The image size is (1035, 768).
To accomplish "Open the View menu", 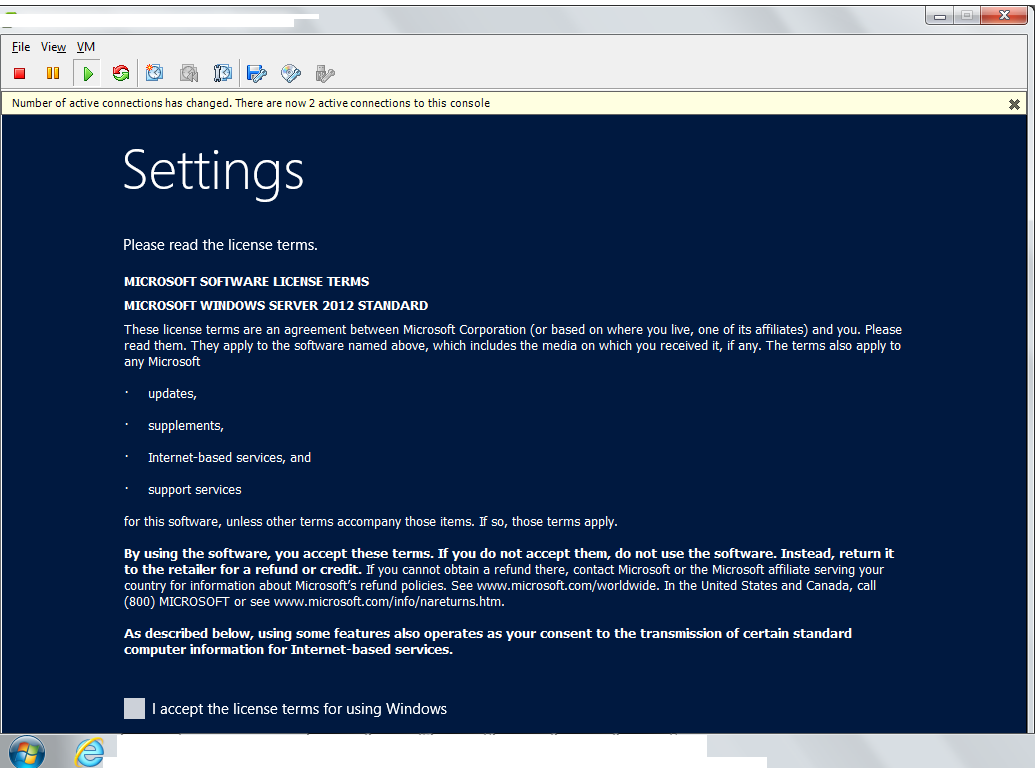I will coord(53,47).
